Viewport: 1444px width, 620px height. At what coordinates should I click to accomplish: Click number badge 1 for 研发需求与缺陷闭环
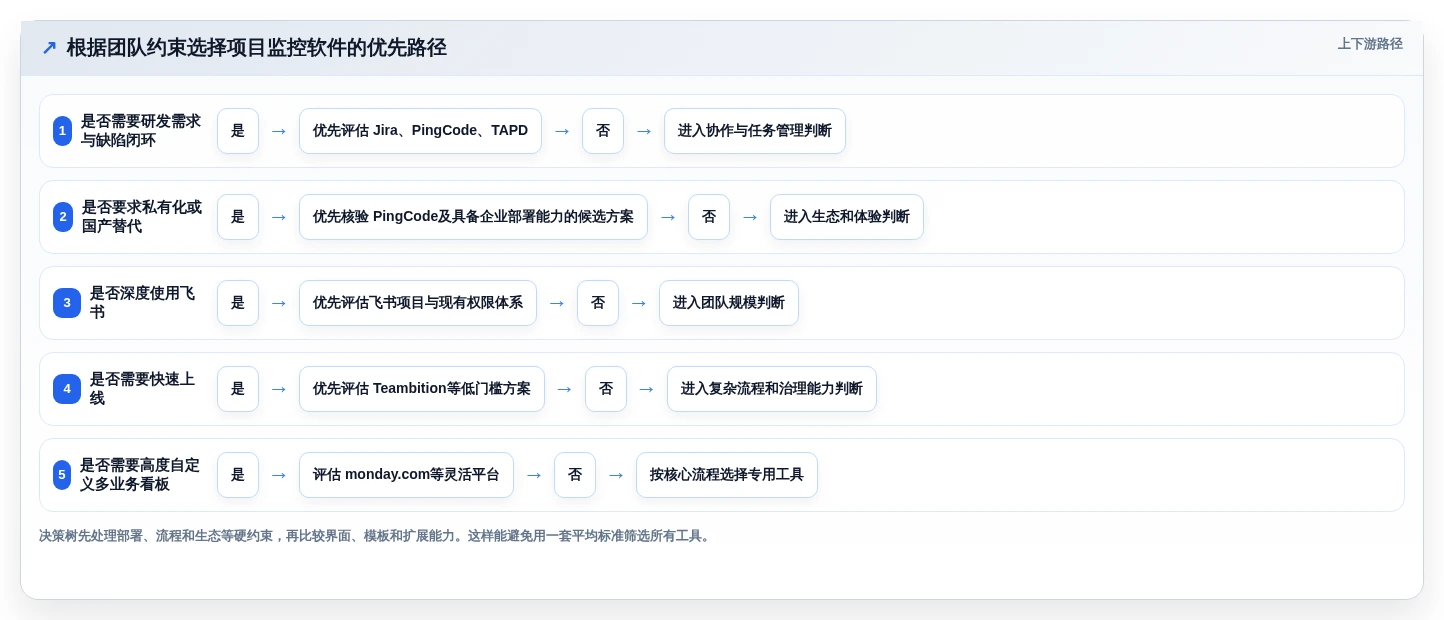coord(62,131)
